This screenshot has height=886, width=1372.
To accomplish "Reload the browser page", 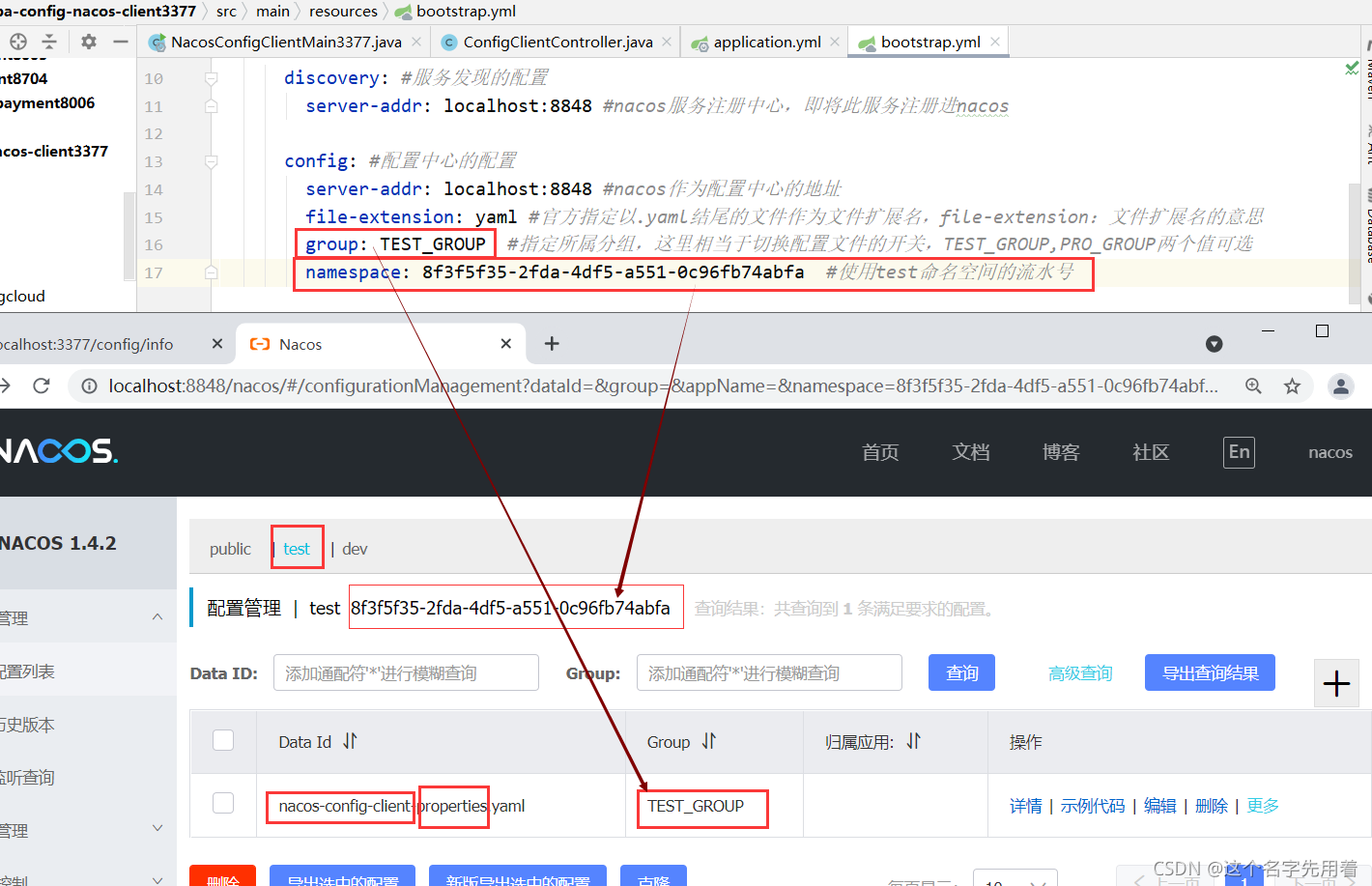I will coord(42,386).
